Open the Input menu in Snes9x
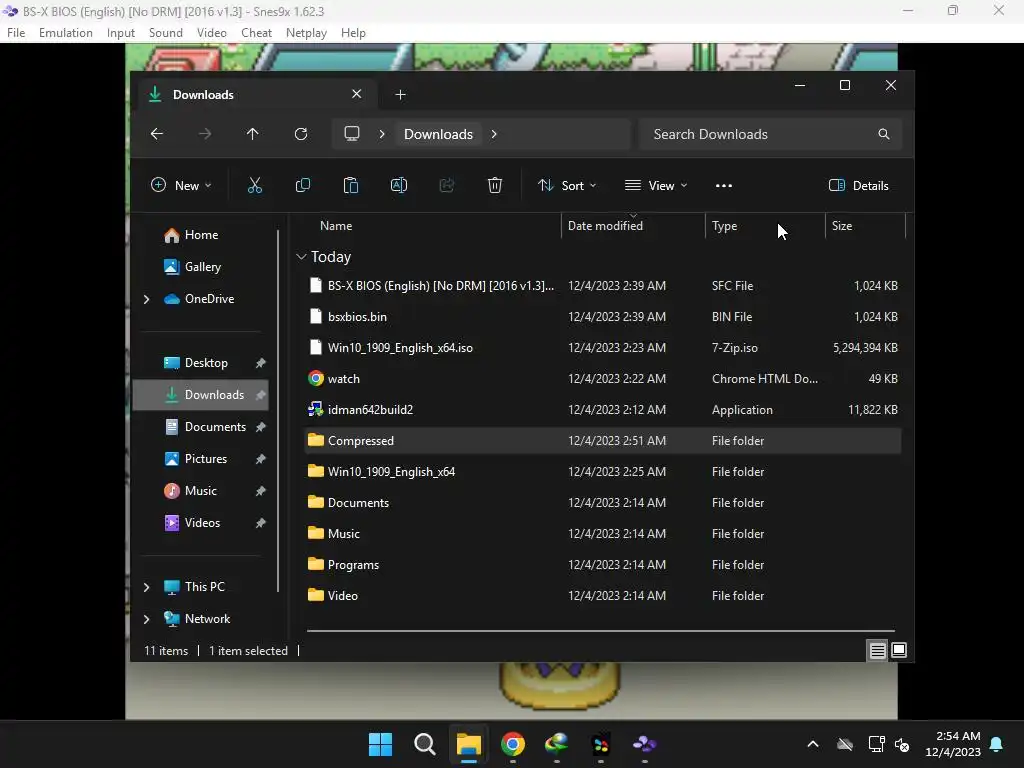This screenshot has height=768, width=1024. (x=121, y=33)
